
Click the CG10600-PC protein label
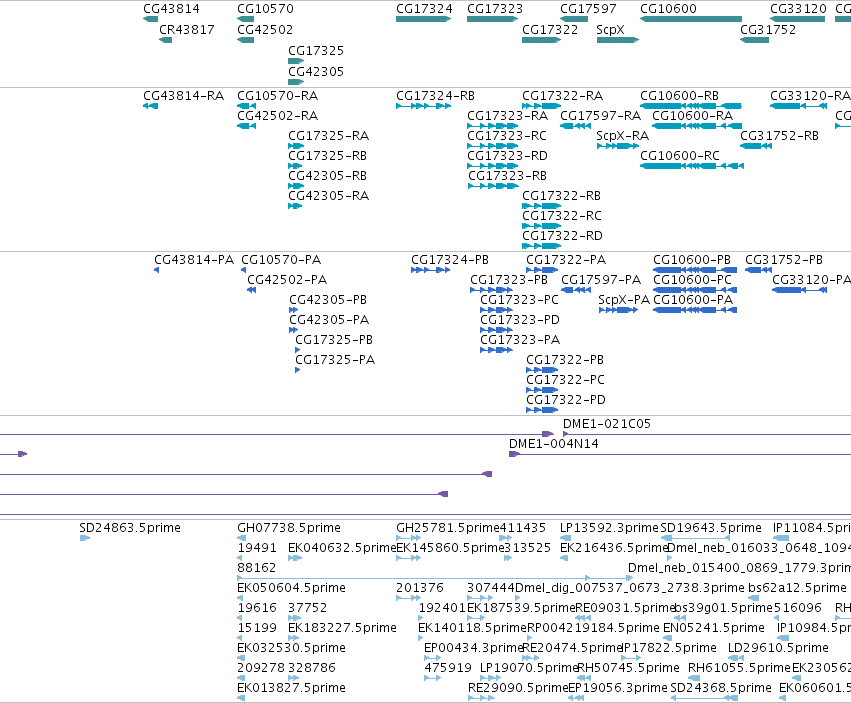pos(693,280)
